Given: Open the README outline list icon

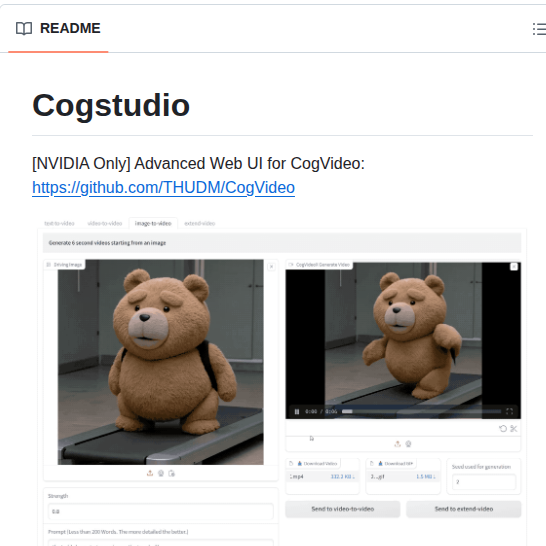Looking at the screenshot, I should point(539,29).
